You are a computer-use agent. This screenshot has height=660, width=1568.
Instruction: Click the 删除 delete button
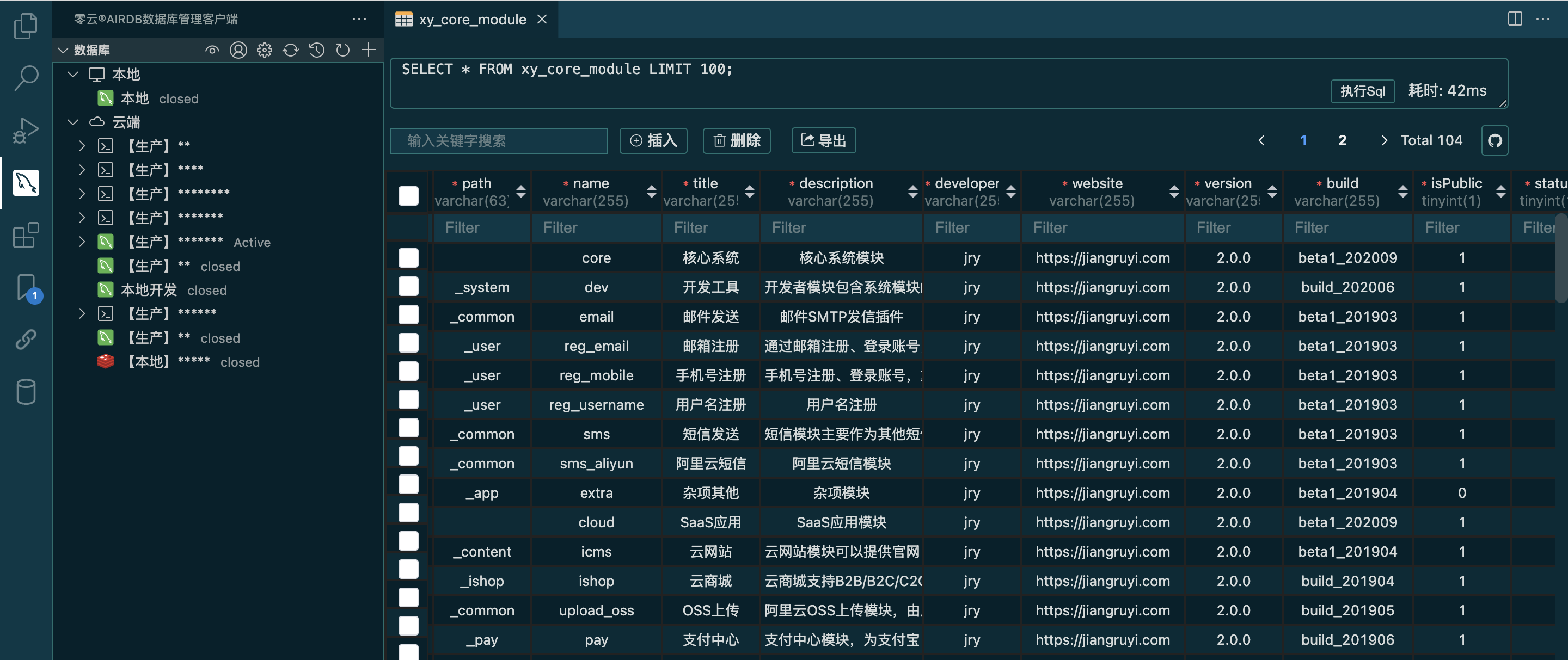click(x=737, y=140)
